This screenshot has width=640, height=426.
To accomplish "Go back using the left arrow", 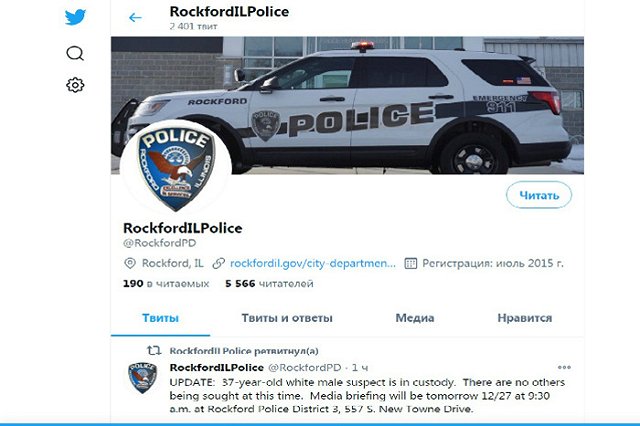I will [x=135, y=18].
